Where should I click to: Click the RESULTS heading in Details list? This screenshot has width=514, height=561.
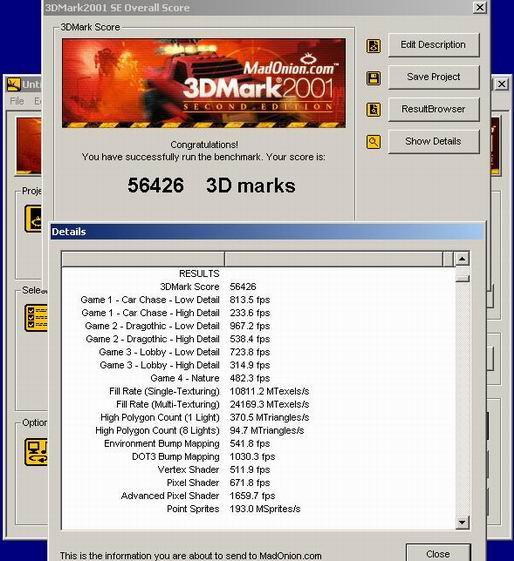click(199, 274)
